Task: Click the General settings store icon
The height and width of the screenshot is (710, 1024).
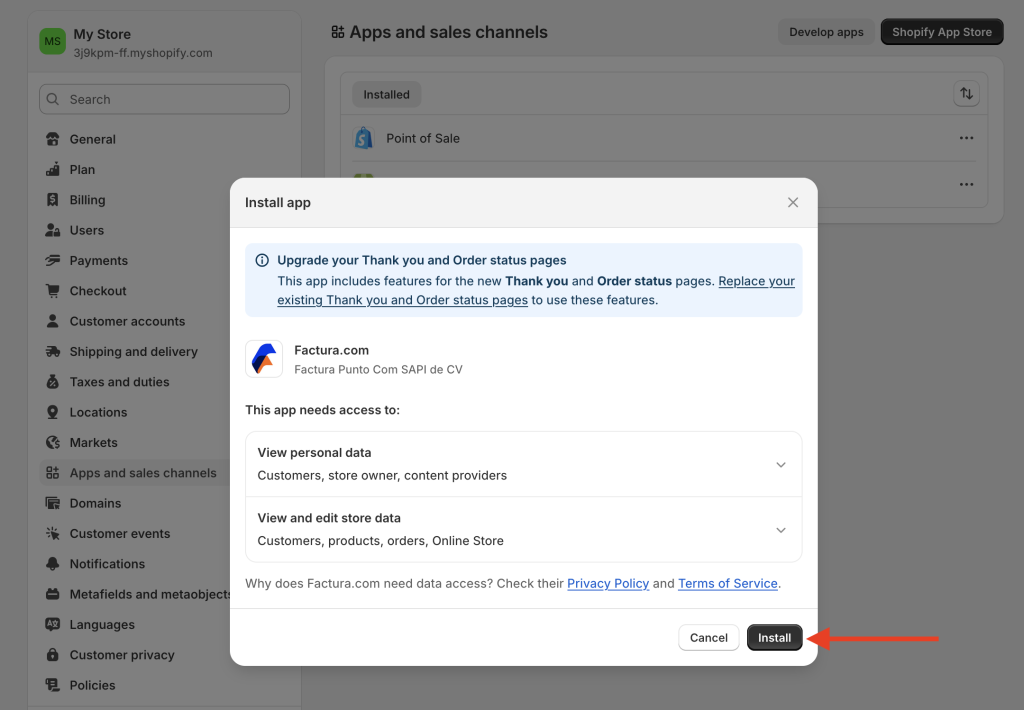Action: point(53,139)
